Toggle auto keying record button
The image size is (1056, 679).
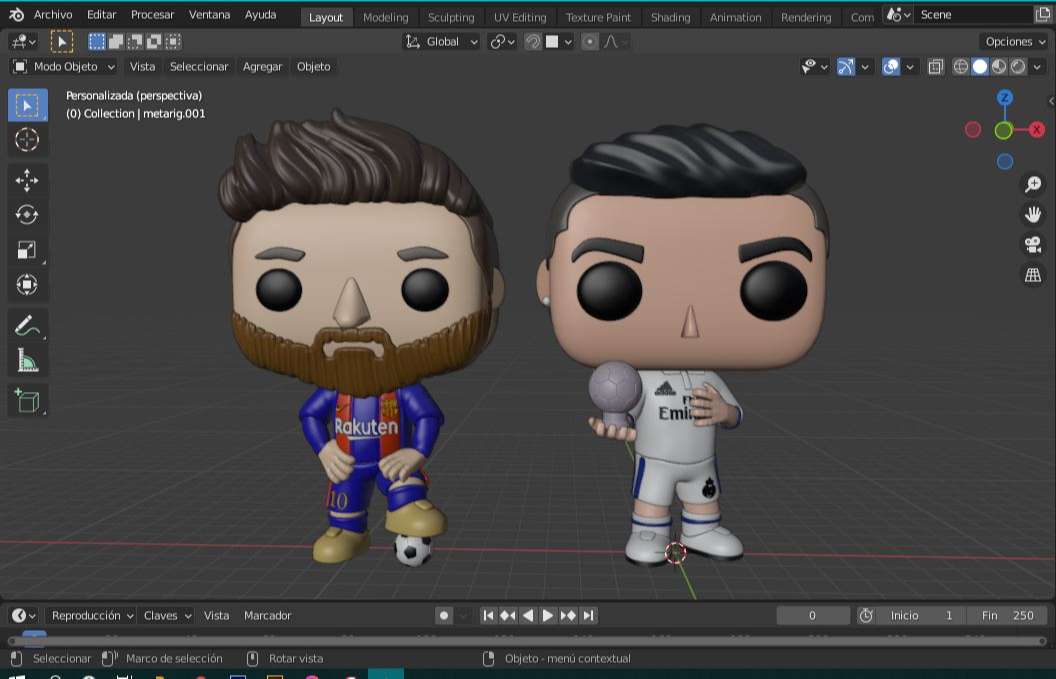point(444,616)
